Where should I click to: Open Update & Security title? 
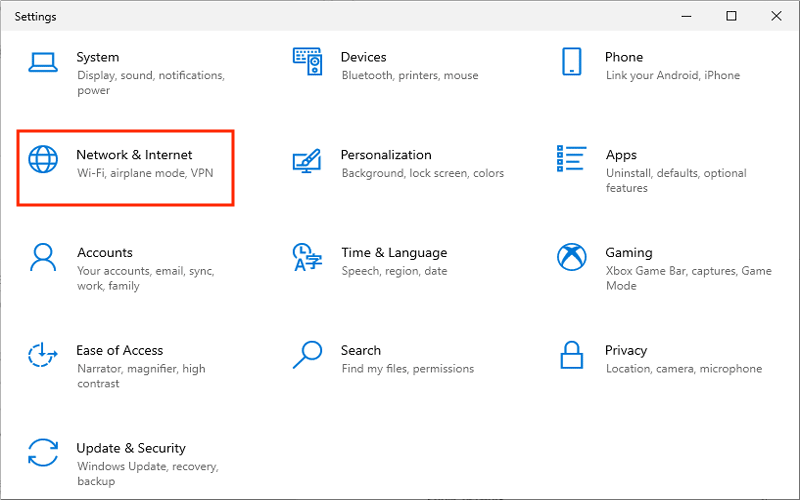(131, 448)
